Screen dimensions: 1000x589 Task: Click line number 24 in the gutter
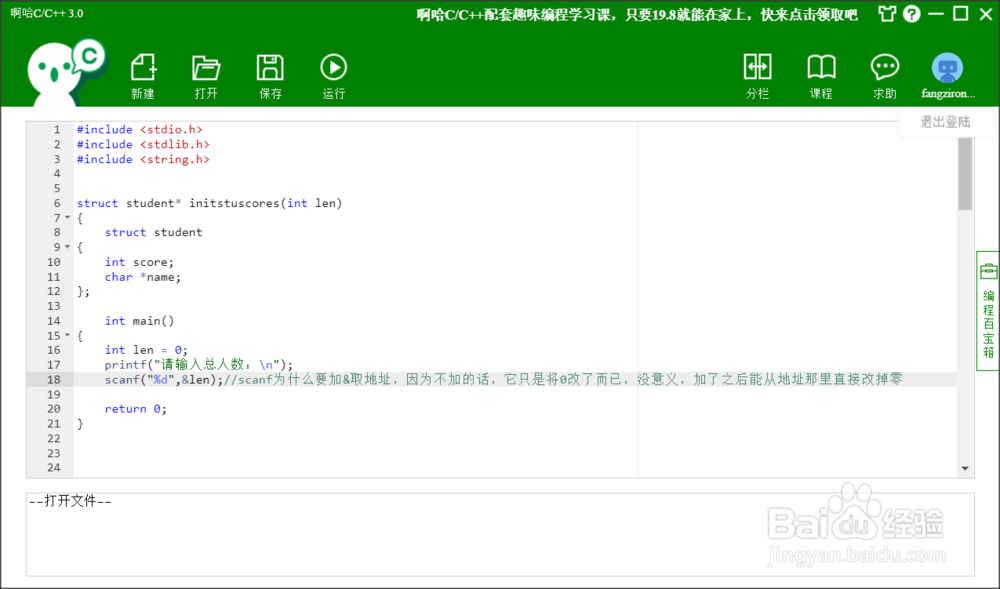tap(54, 467)
